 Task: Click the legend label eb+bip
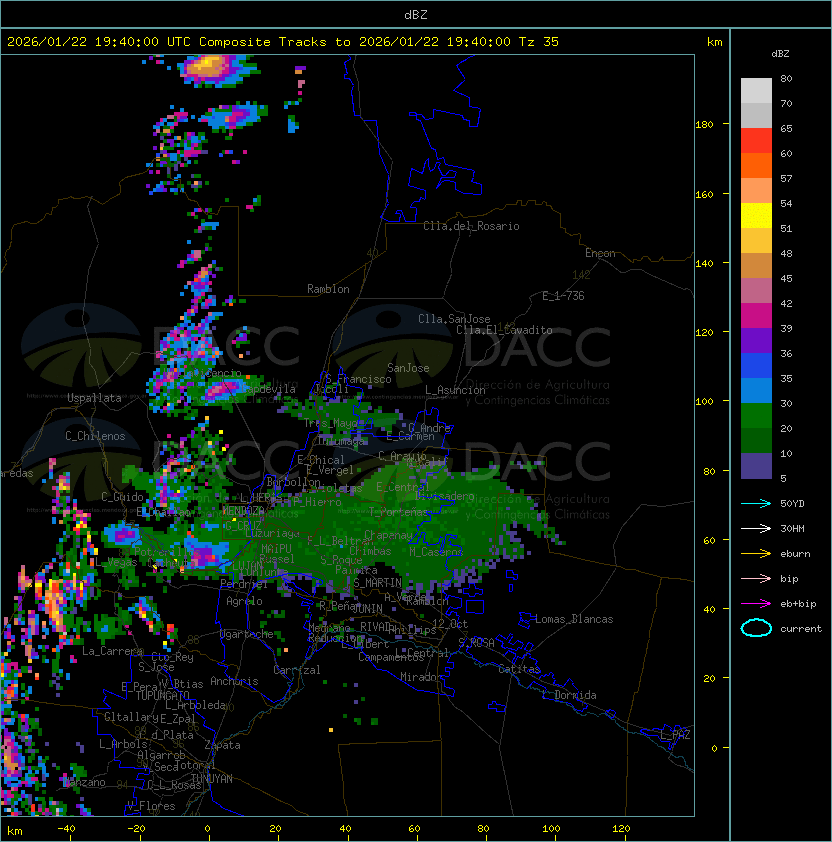click(798, 604)
